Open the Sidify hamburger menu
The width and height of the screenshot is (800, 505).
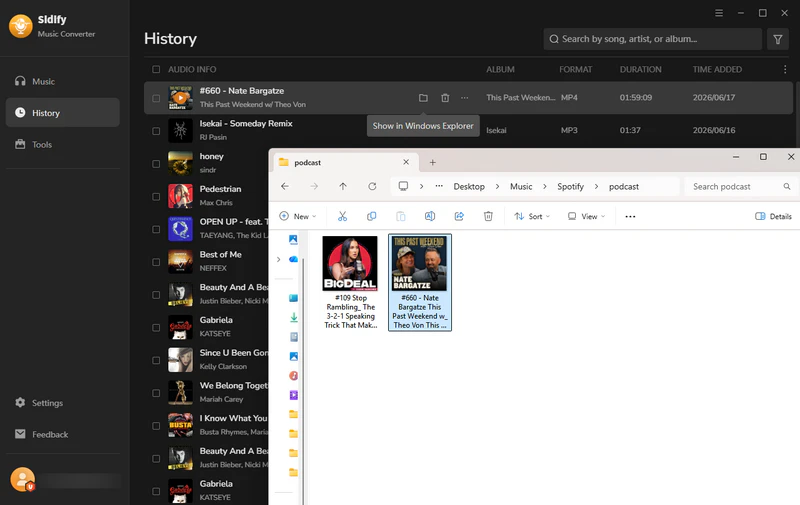pos(719,13)
